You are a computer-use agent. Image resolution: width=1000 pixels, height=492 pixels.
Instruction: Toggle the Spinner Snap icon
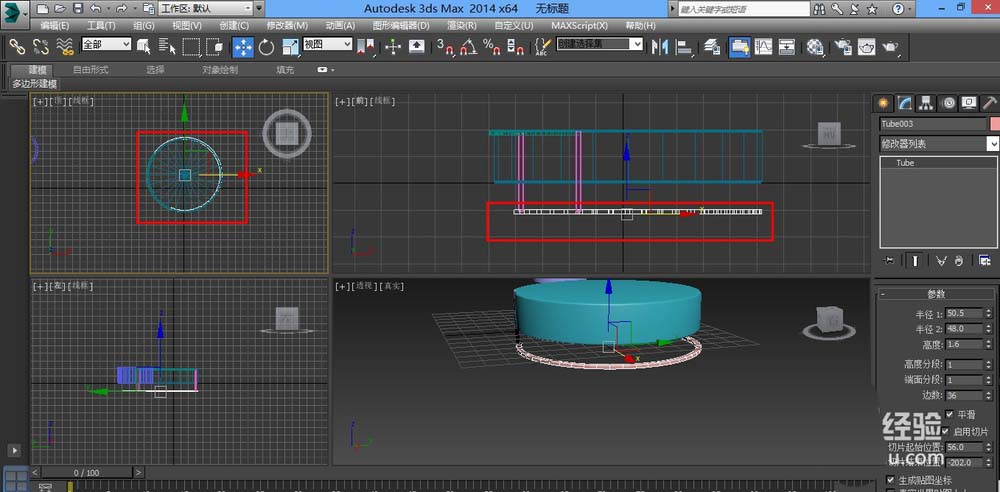515,47
